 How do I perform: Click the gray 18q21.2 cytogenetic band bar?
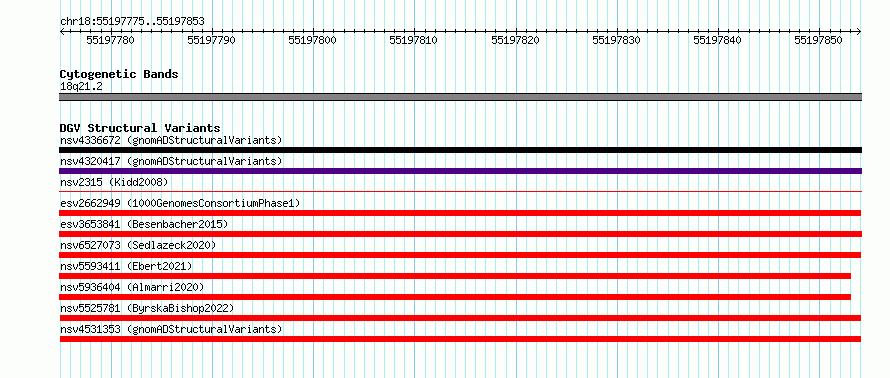point(460,97)
